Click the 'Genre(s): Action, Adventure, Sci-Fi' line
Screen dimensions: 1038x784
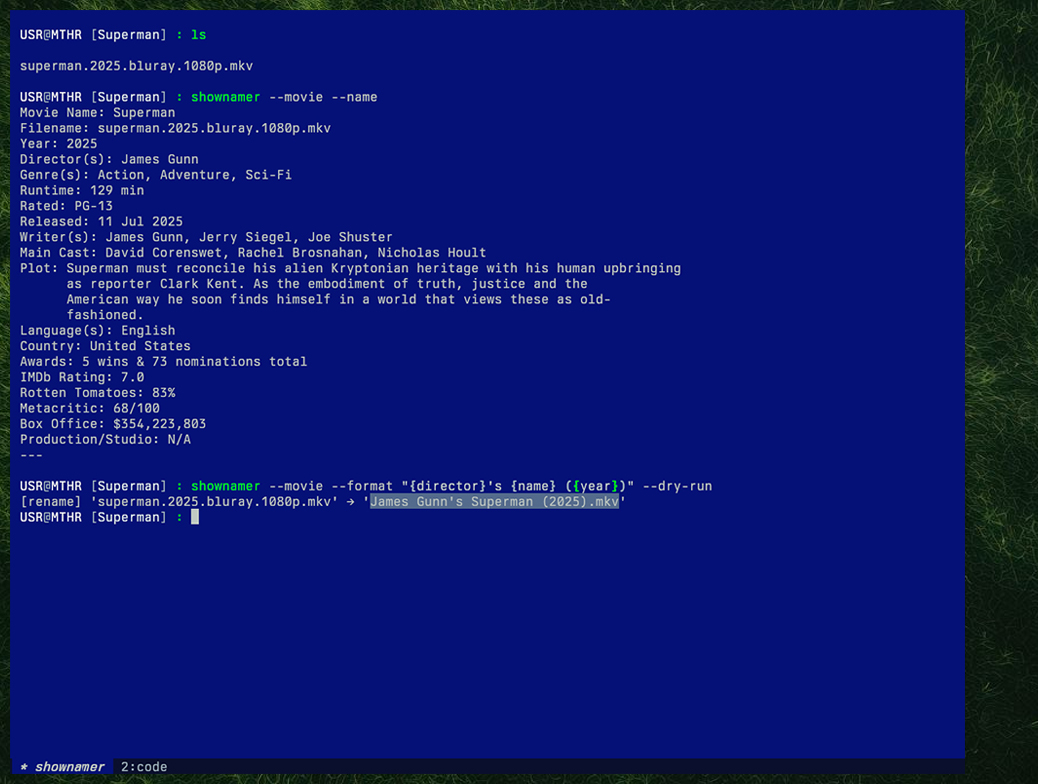pos(156,175)
